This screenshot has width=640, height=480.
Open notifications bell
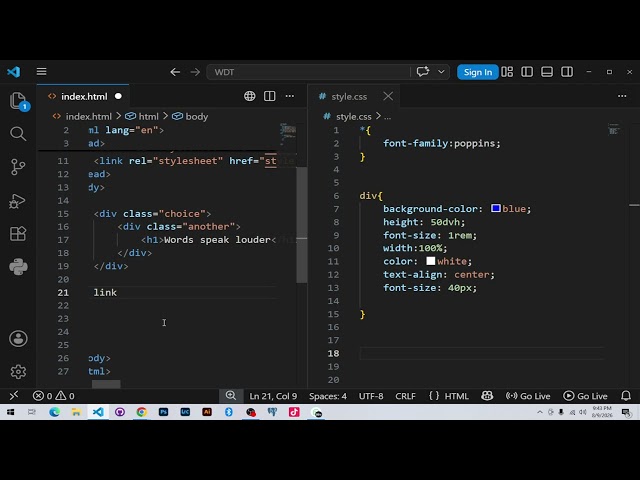coord(626,396)
